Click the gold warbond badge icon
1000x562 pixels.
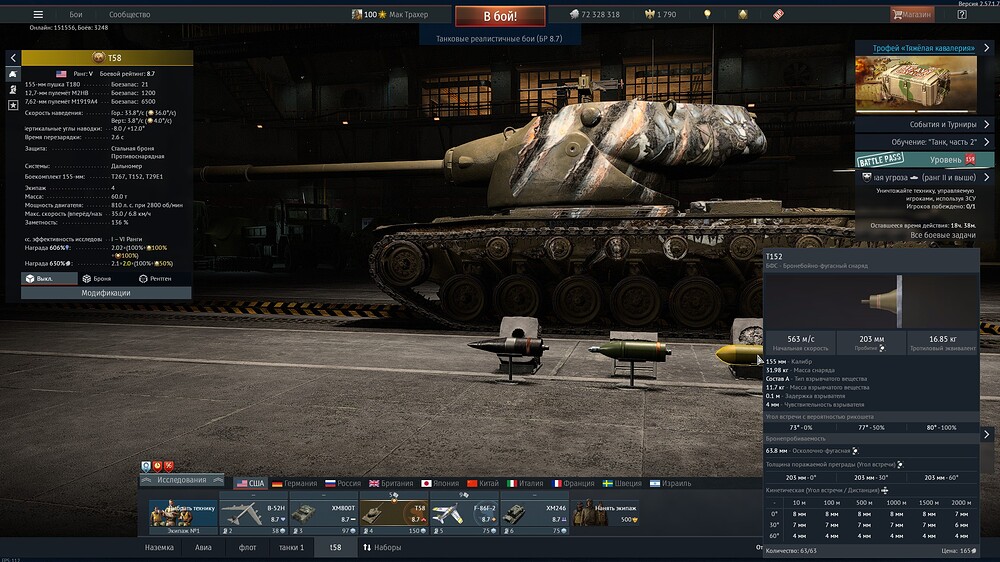coord(743,14)
